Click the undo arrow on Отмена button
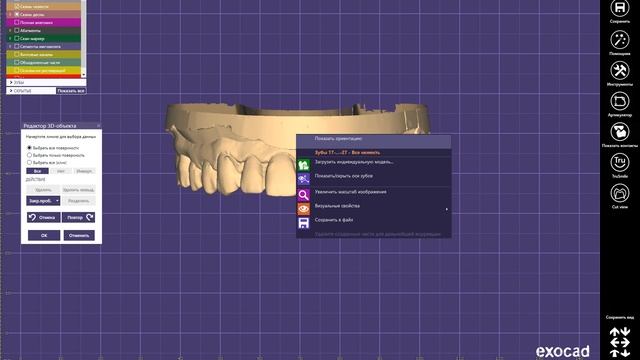640x360 pixels. point(33,217)
